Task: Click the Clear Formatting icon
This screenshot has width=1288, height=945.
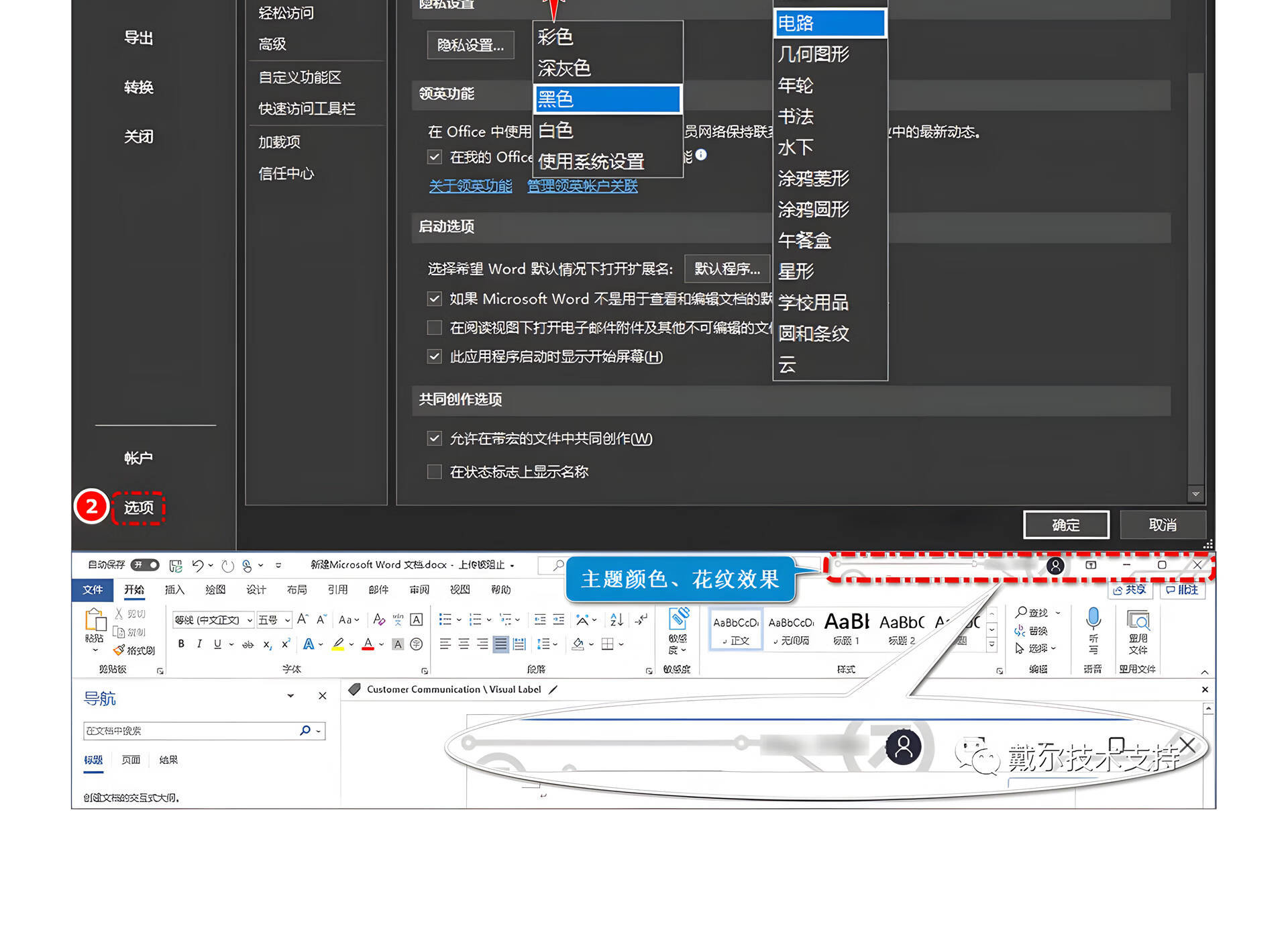Action: tap(379, 619)
